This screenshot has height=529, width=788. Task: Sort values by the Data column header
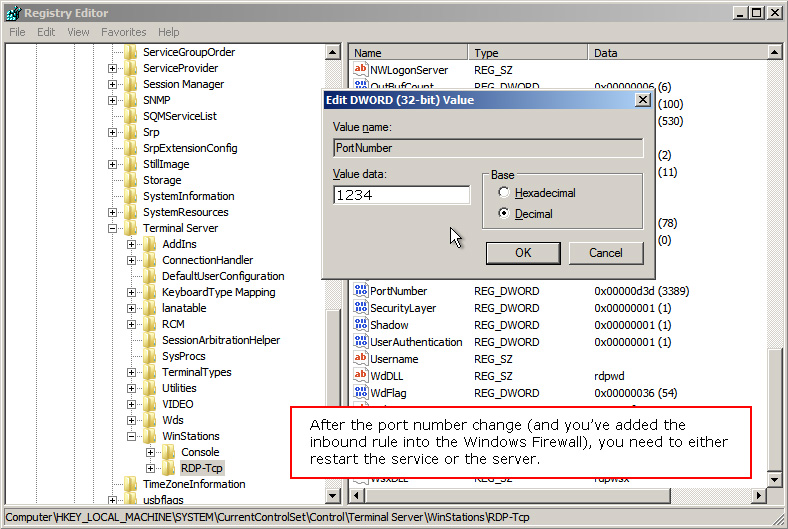pos(677,53)
